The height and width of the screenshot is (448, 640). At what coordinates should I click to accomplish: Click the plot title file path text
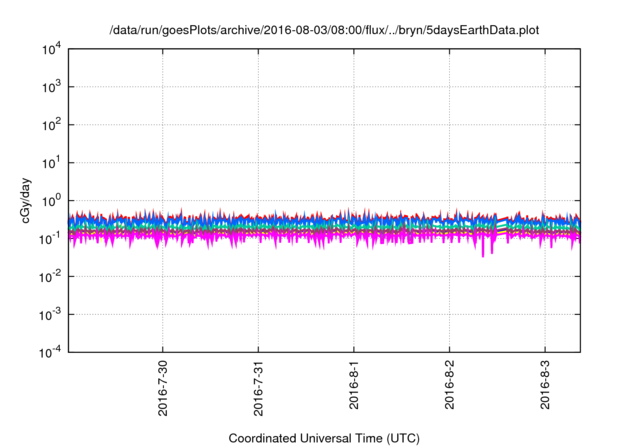click(324, 30)
